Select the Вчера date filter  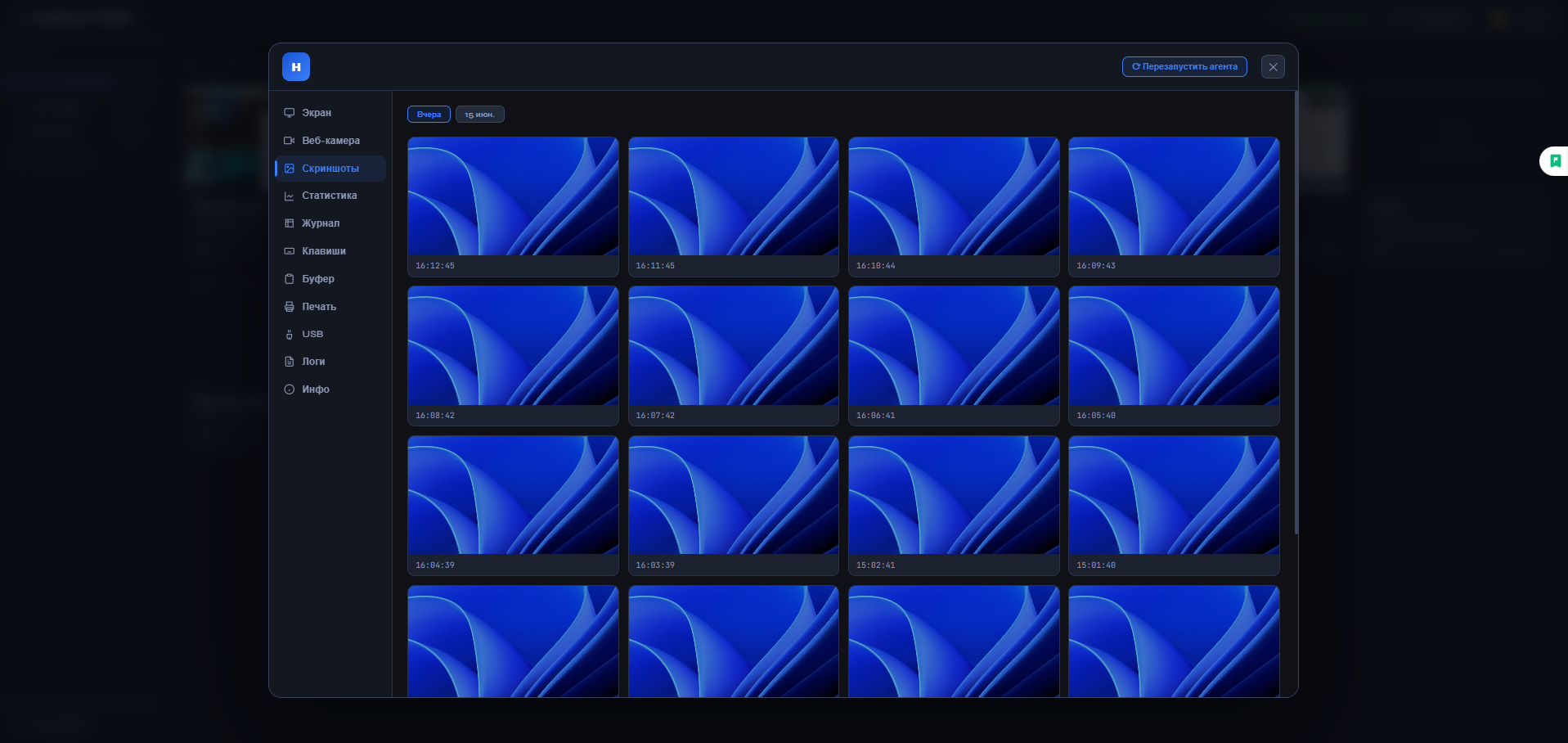coord(429,115)
